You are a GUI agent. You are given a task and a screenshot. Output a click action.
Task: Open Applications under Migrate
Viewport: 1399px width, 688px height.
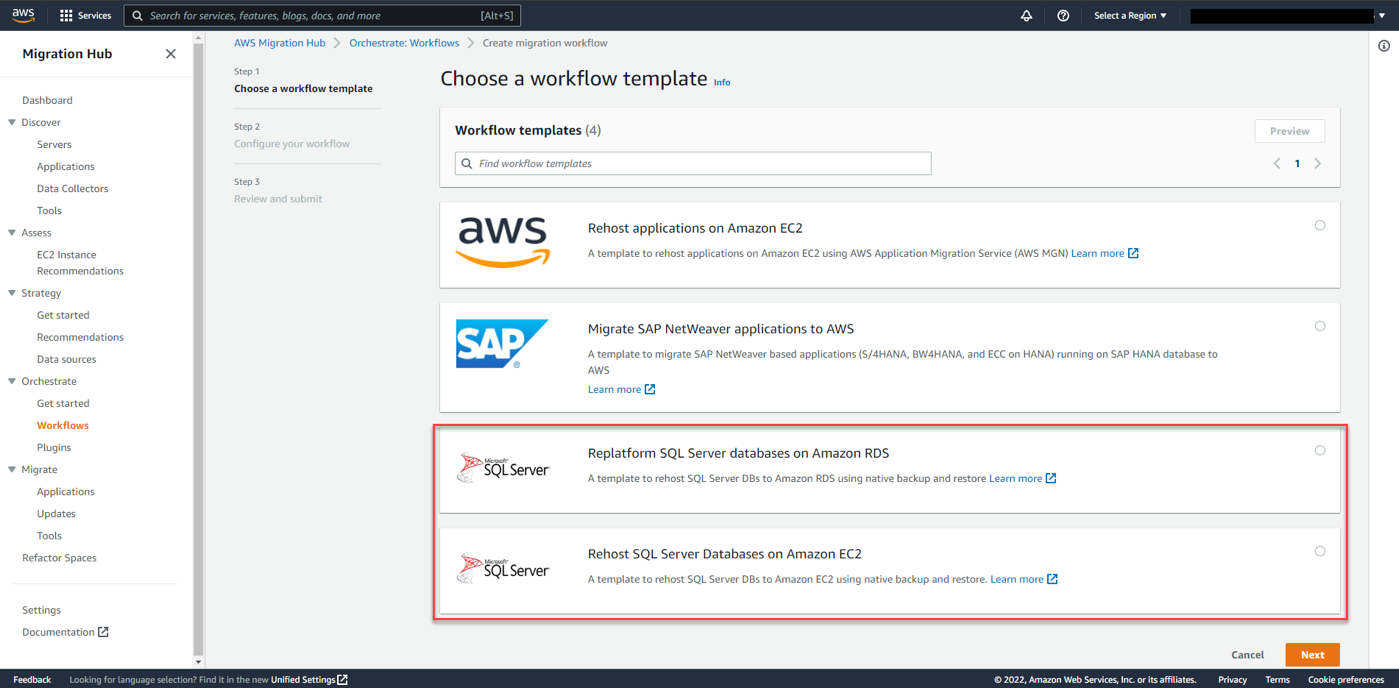pos(65,491)
